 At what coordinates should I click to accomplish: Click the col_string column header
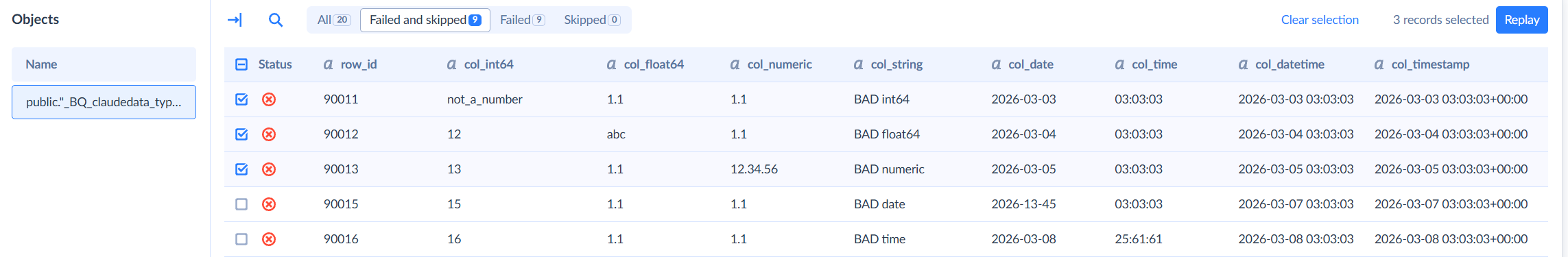pyautogui.click(x=896, y=64)
